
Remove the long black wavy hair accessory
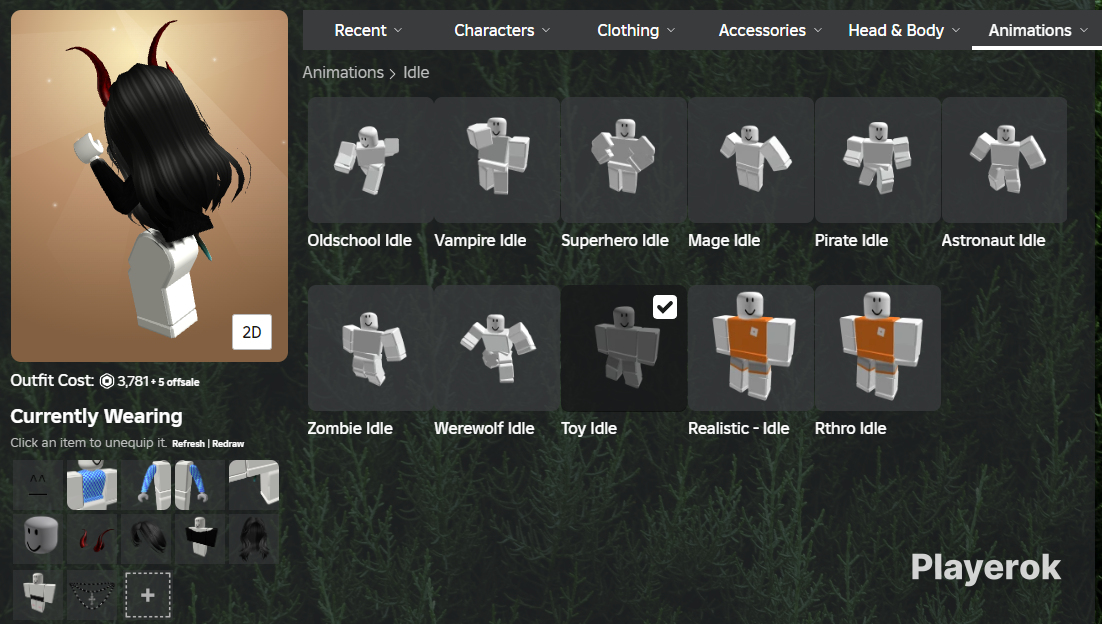point(254,538)
